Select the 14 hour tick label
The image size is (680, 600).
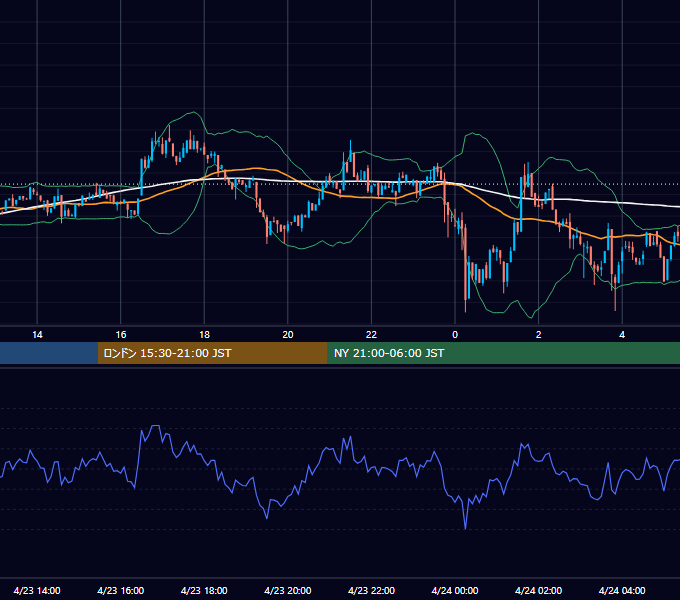37,335
